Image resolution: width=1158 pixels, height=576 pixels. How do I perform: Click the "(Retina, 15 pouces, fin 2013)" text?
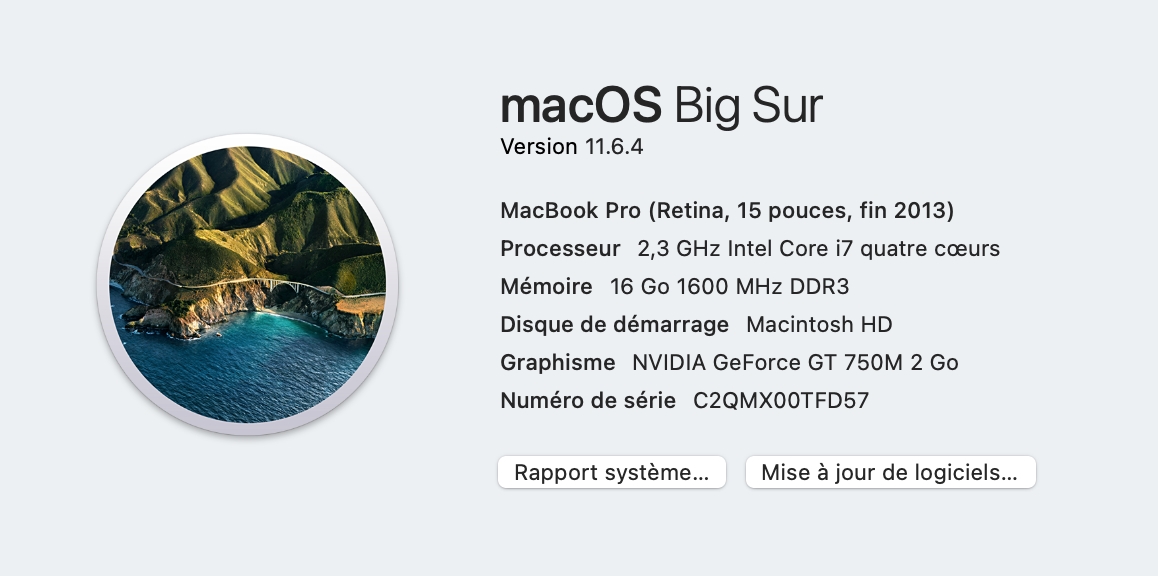[801, 211]
